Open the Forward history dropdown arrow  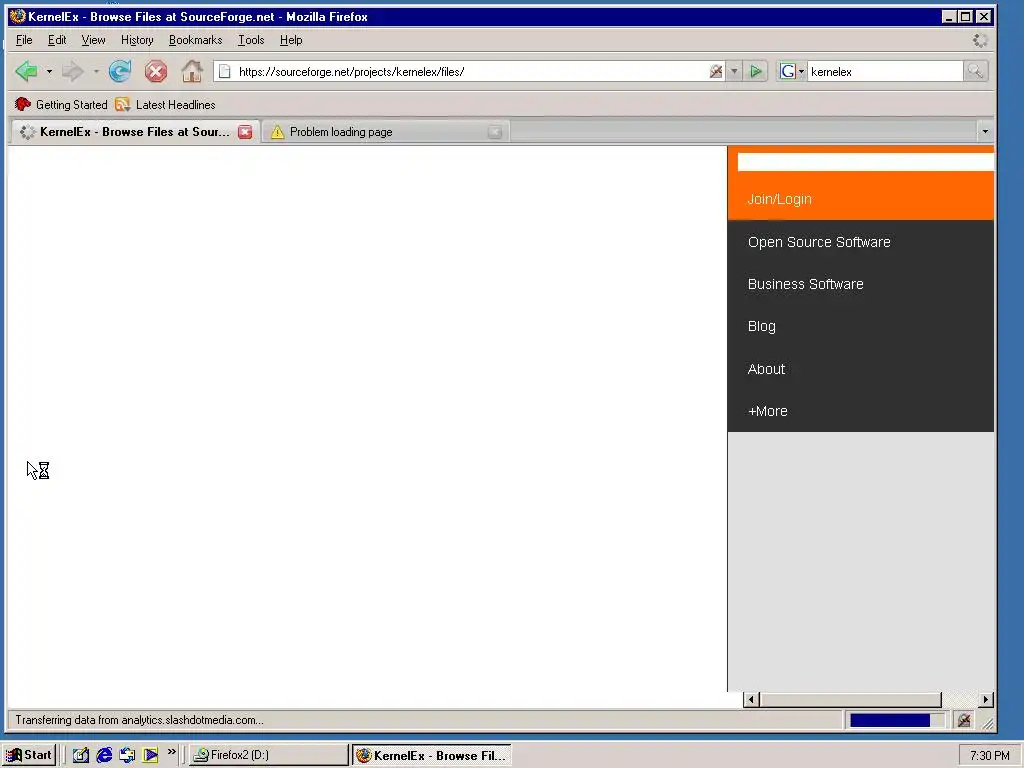(x=95, y=71)
